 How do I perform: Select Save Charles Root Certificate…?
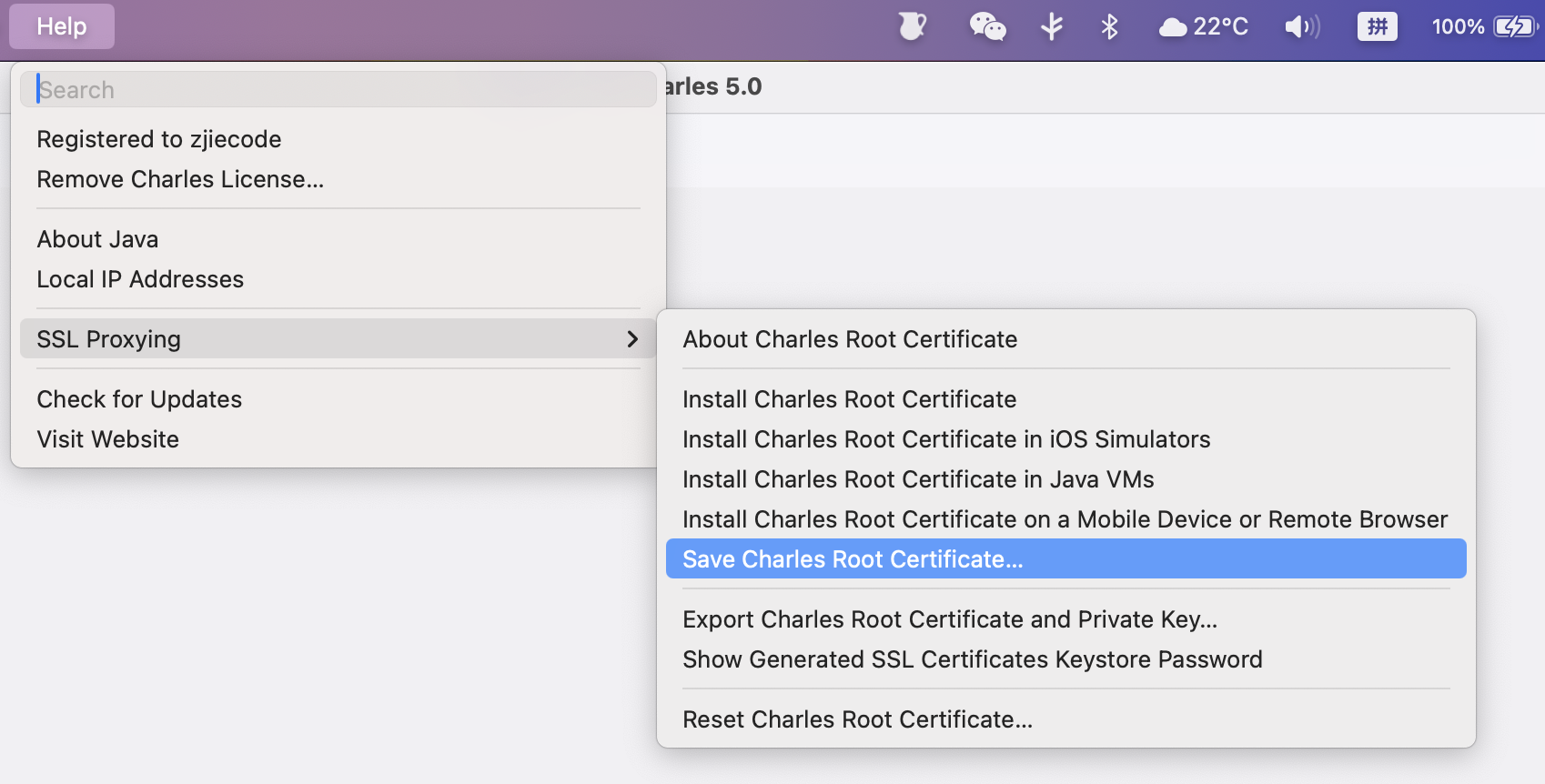[853, 559]
